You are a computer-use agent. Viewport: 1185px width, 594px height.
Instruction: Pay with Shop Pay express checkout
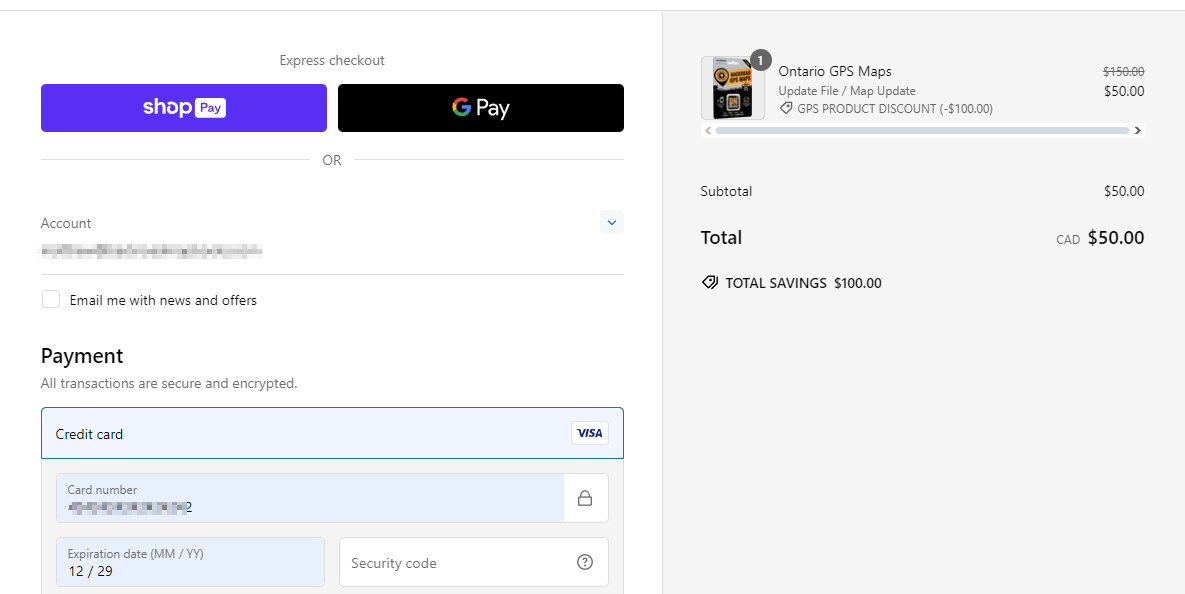pyautogui.click(x=184, y=108)
